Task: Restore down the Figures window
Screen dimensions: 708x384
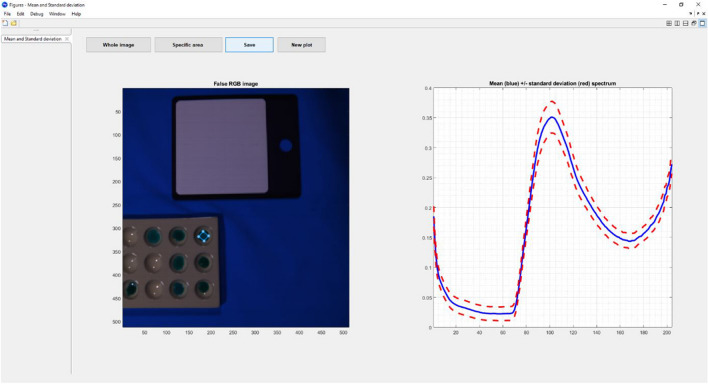Action: pos(681,5)
